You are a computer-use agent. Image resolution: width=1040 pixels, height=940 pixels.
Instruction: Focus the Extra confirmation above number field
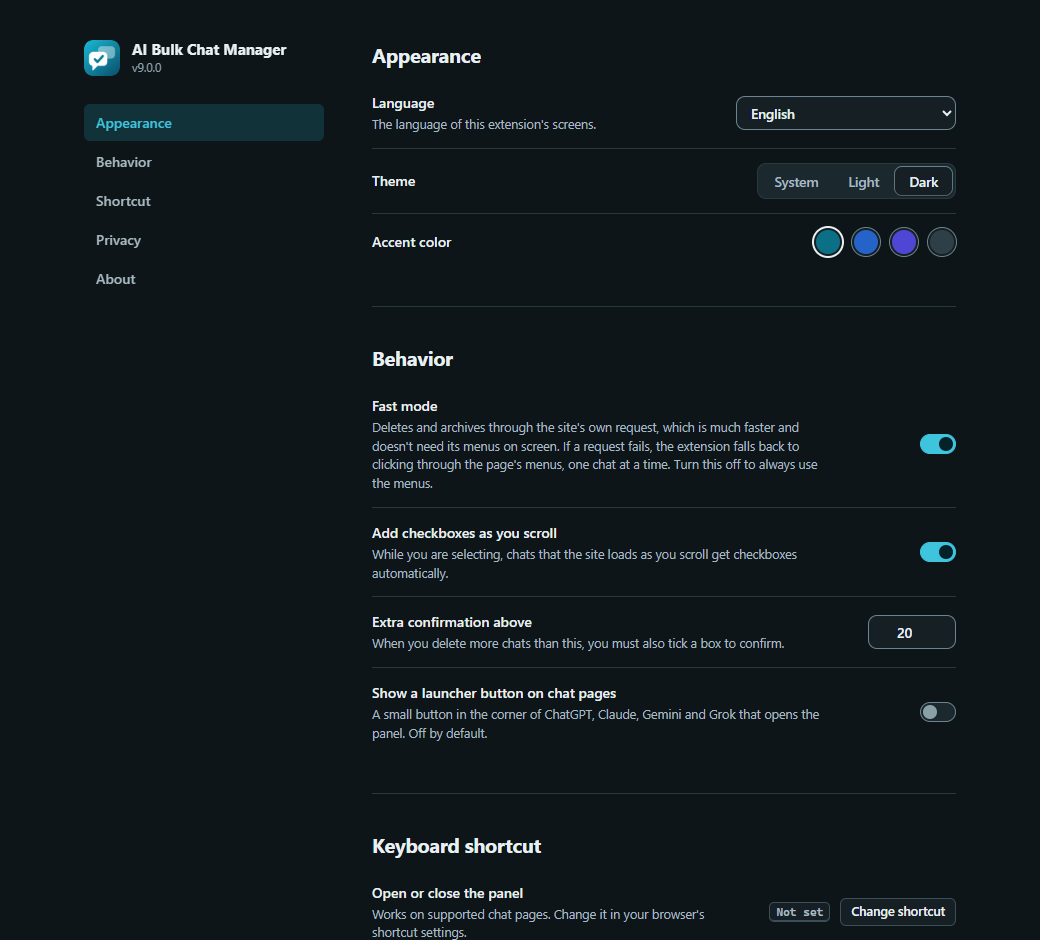coord(911,632)
